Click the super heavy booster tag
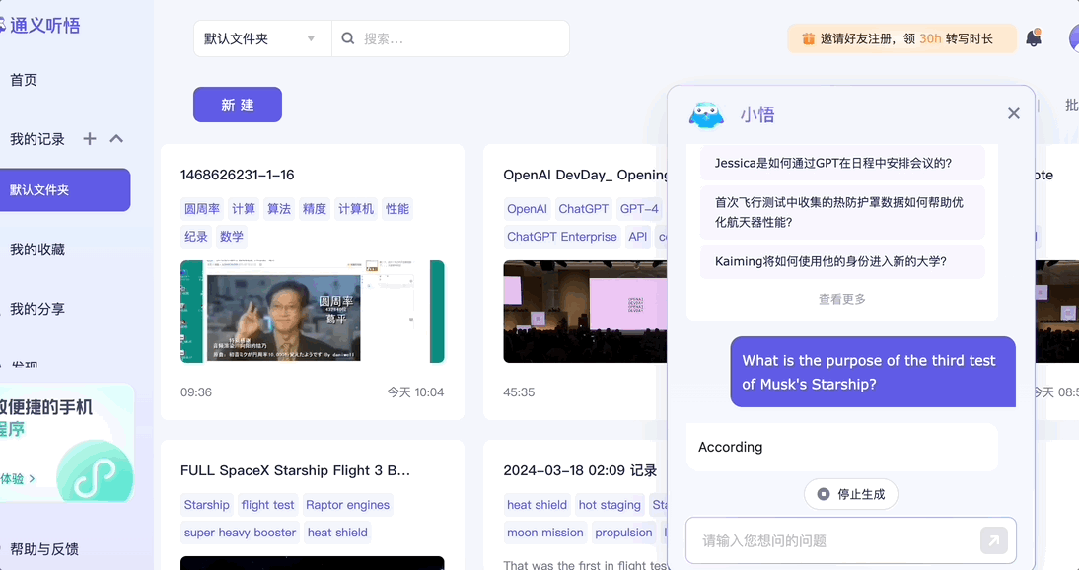 (239, 532)
